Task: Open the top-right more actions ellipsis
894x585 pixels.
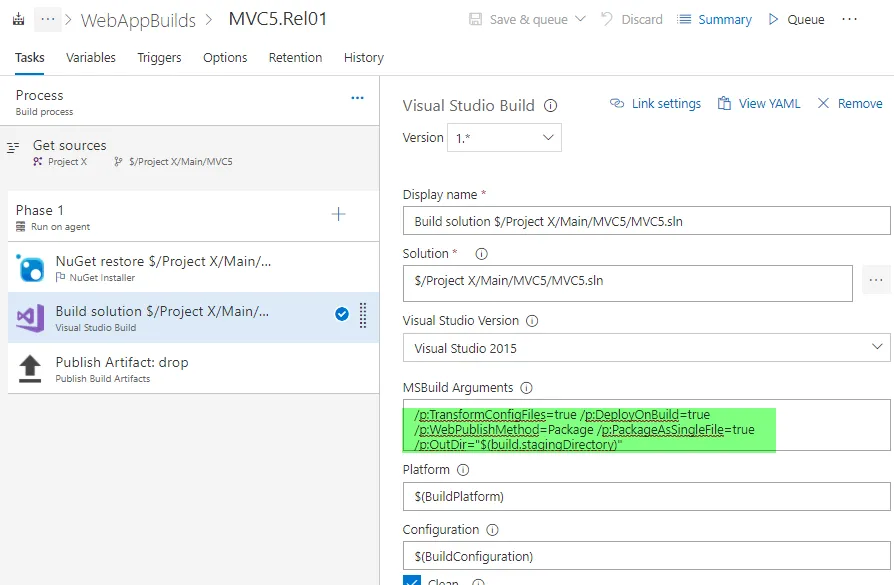Action: click(x=849, y=19)
